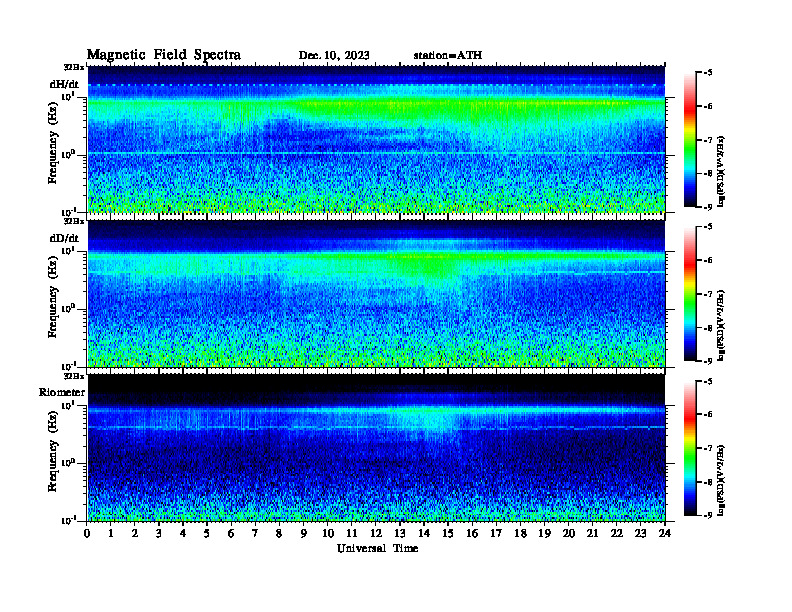792x612 pixels.
Task: Click hour '9' on time axis
Action: click(x=304, y=534)
